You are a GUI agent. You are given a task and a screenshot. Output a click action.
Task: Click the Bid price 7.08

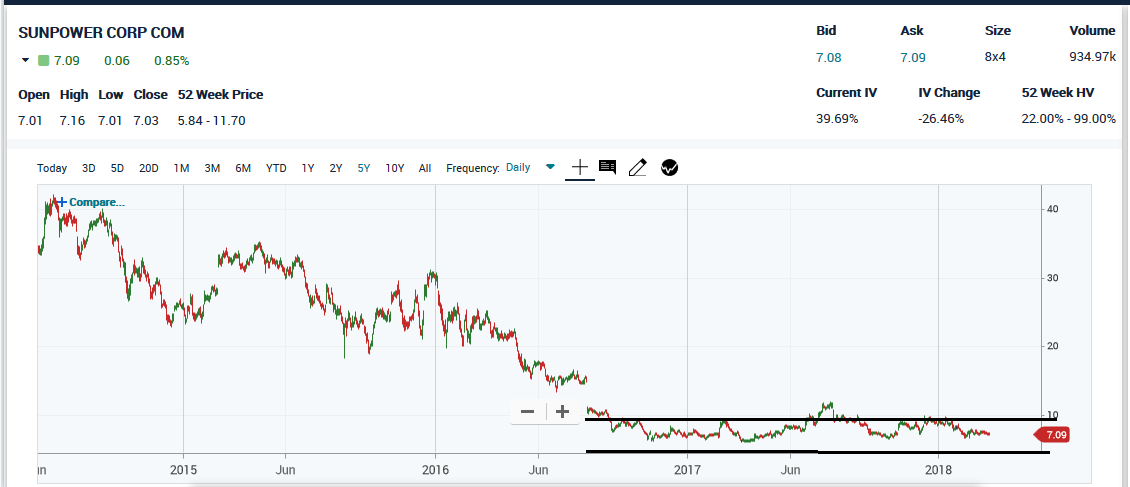(828, 58)
